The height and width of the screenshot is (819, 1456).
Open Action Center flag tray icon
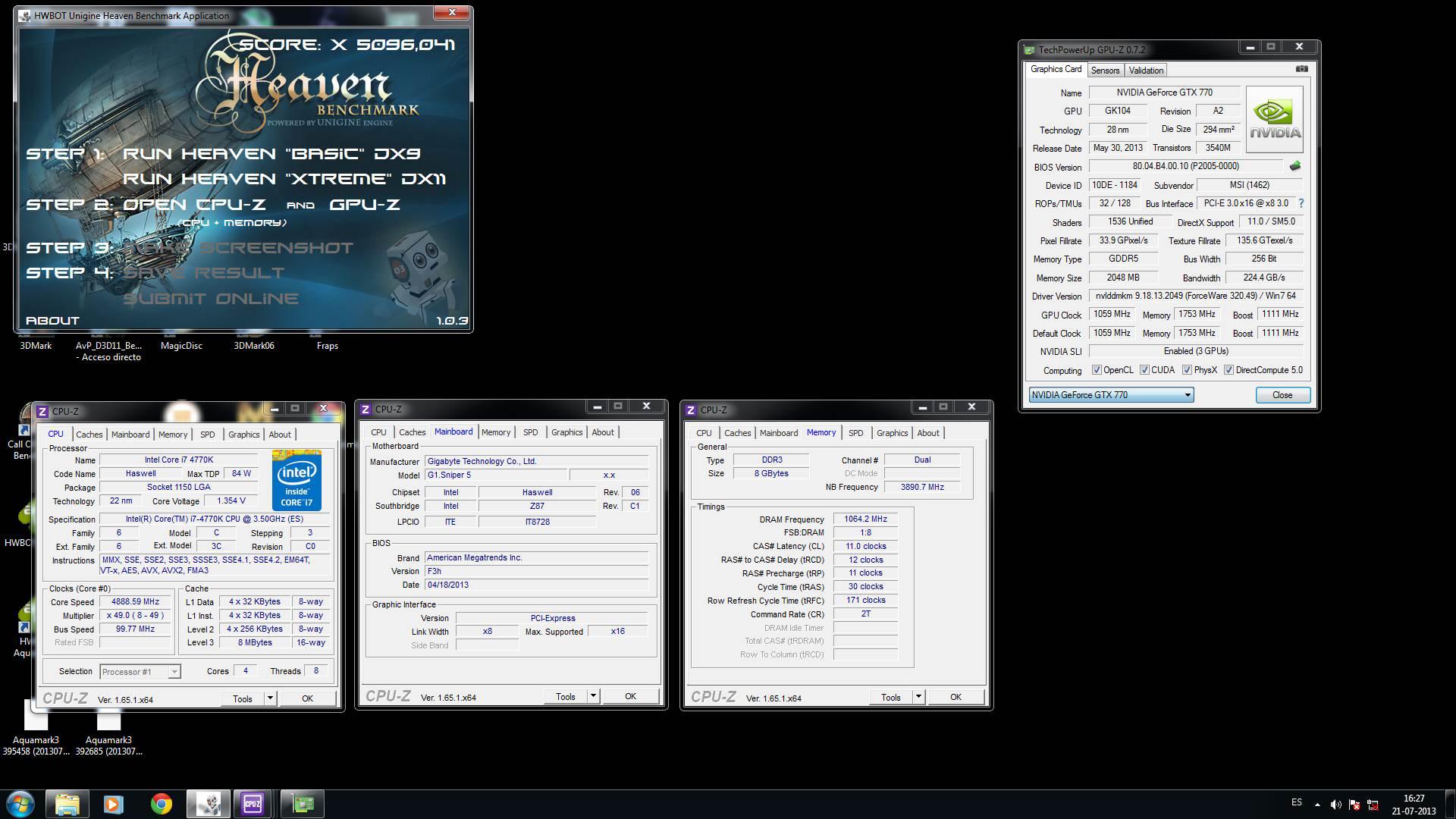click(x=1354, y=805)
